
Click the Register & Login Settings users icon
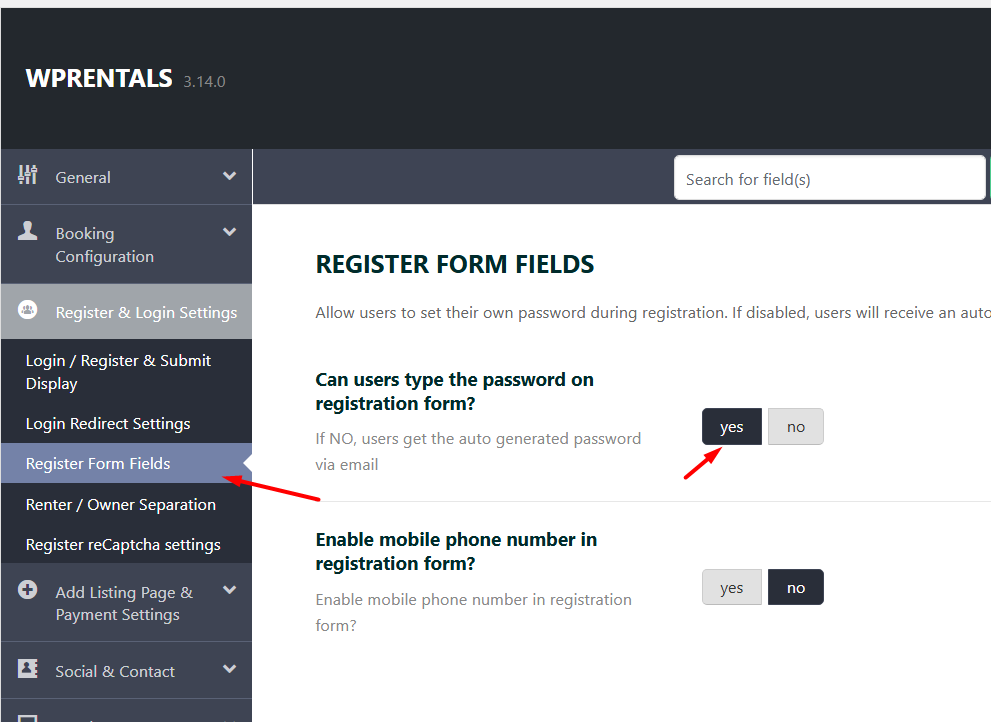(27, 310)
